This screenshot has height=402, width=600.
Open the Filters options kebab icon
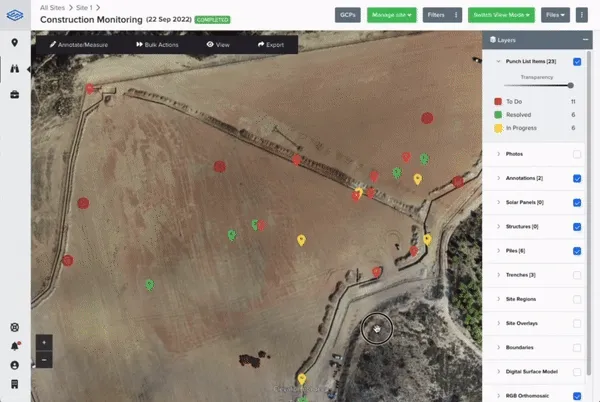pos(456,15)
